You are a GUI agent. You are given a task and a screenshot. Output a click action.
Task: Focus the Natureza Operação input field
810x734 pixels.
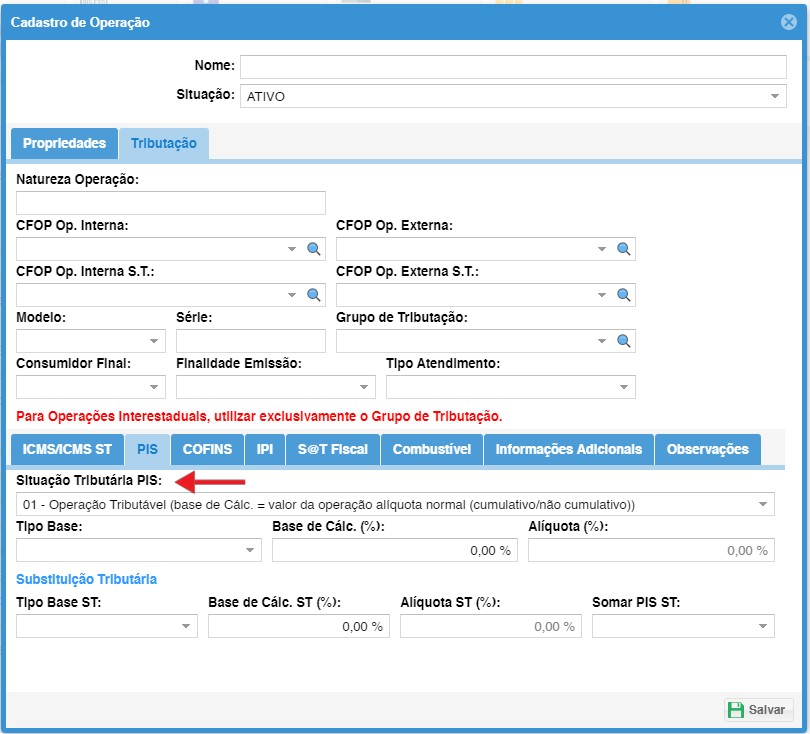pos(171,203)
